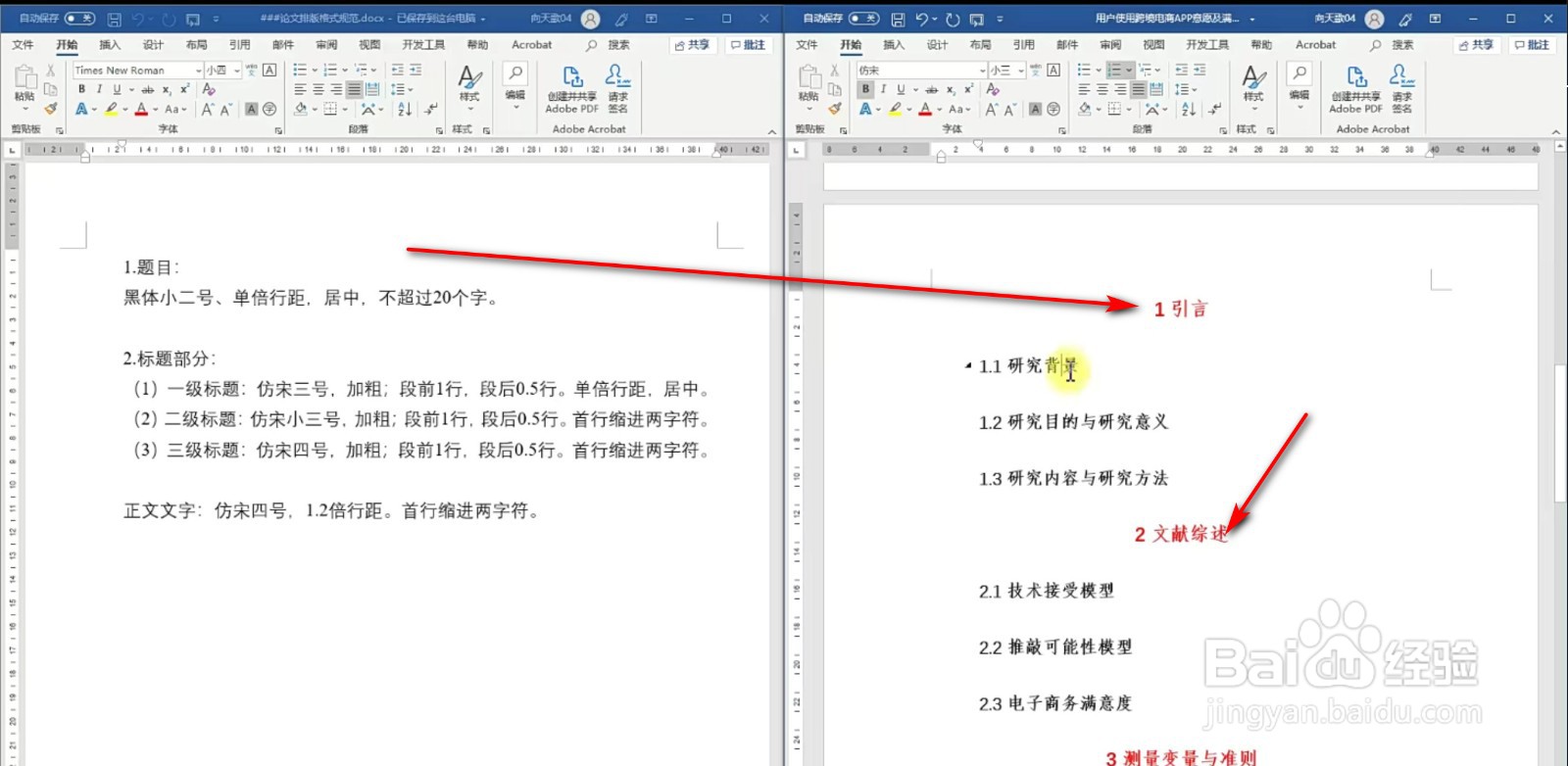Toggle Bold in the right window ribbon
Image resolution: width=1568 pixels, height=766 pixels.
pyautogui.click(x=865, y=89)
